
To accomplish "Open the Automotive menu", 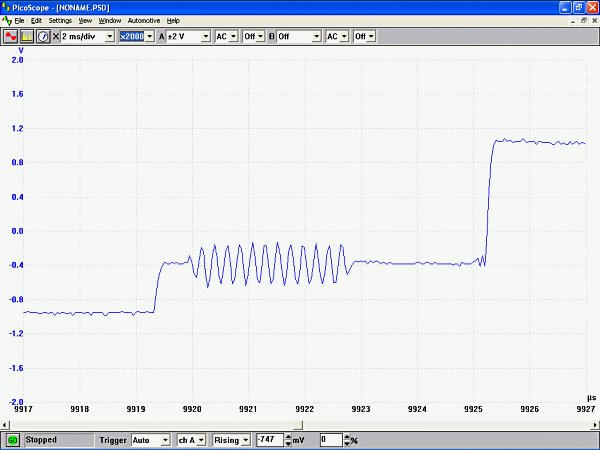I will coord(144,21).
